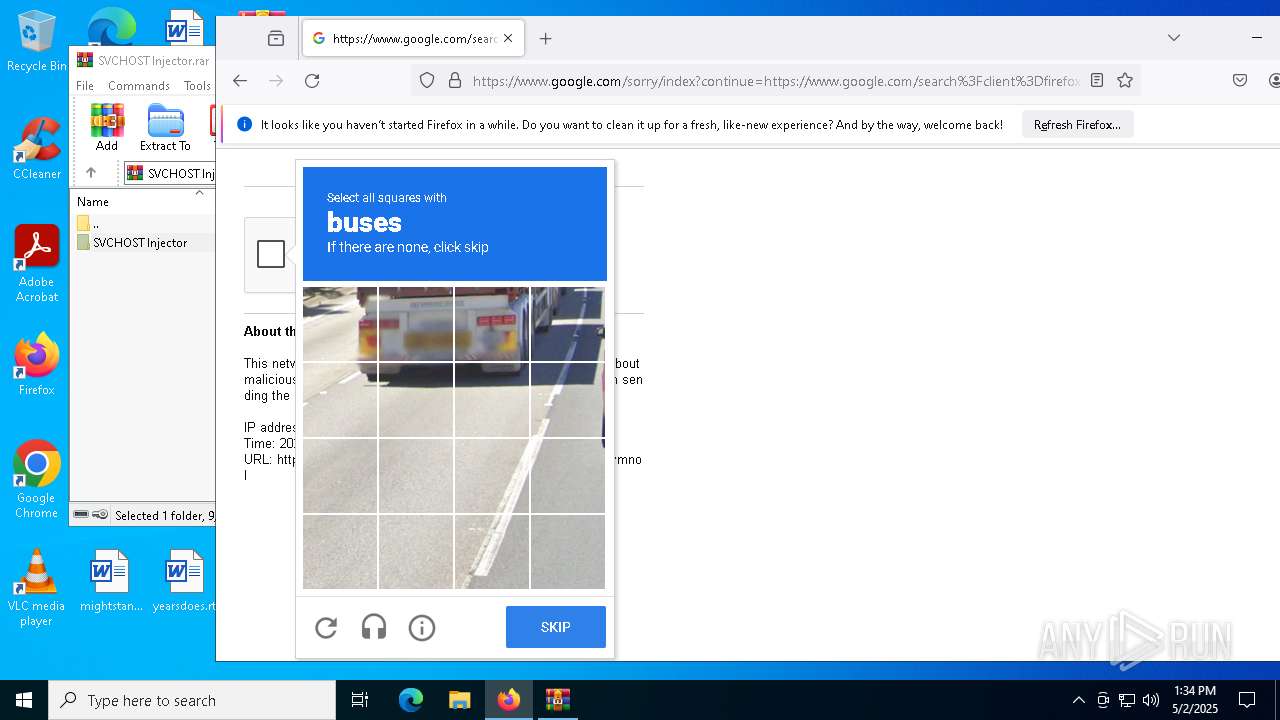Click the SKIP button

pos(556,627)
